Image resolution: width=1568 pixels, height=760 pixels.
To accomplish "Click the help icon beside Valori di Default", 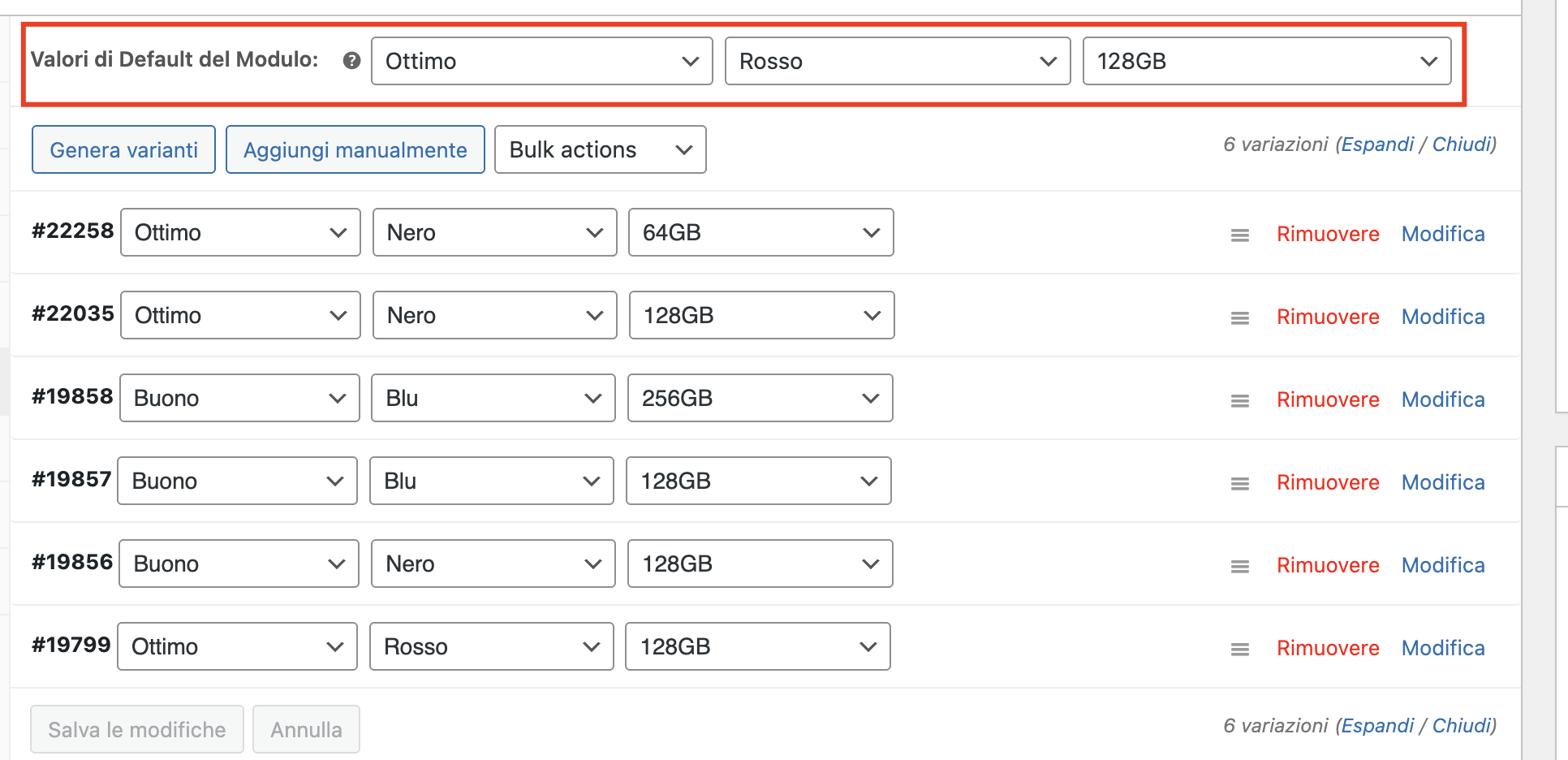I will (351, 61).
